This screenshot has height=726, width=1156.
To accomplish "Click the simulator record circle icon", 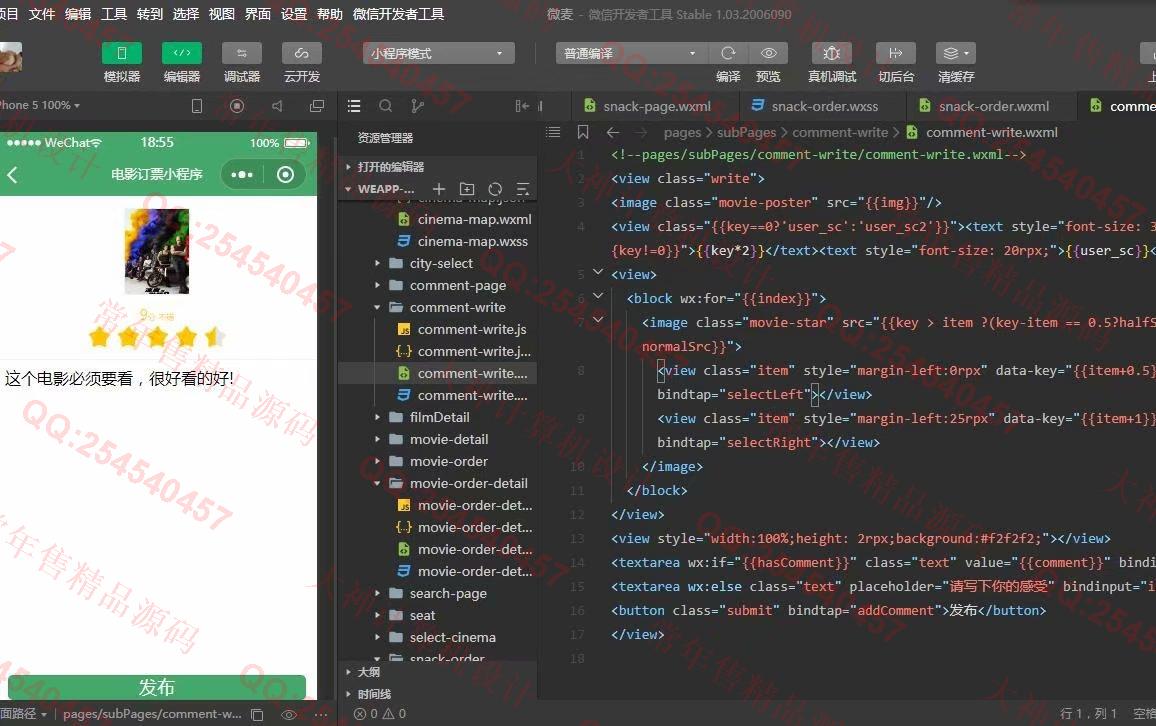I will pos(237,106).
